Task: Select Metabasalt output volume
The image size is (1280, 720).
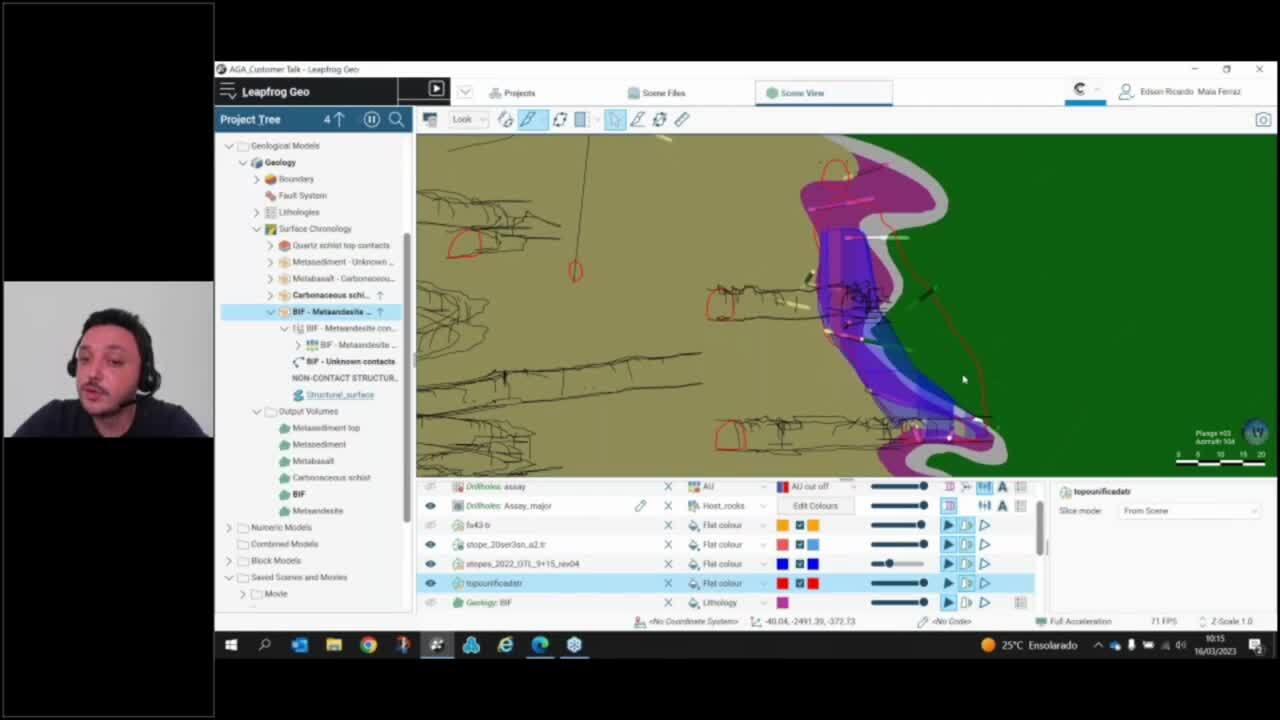Action: (x=313, y=461)
